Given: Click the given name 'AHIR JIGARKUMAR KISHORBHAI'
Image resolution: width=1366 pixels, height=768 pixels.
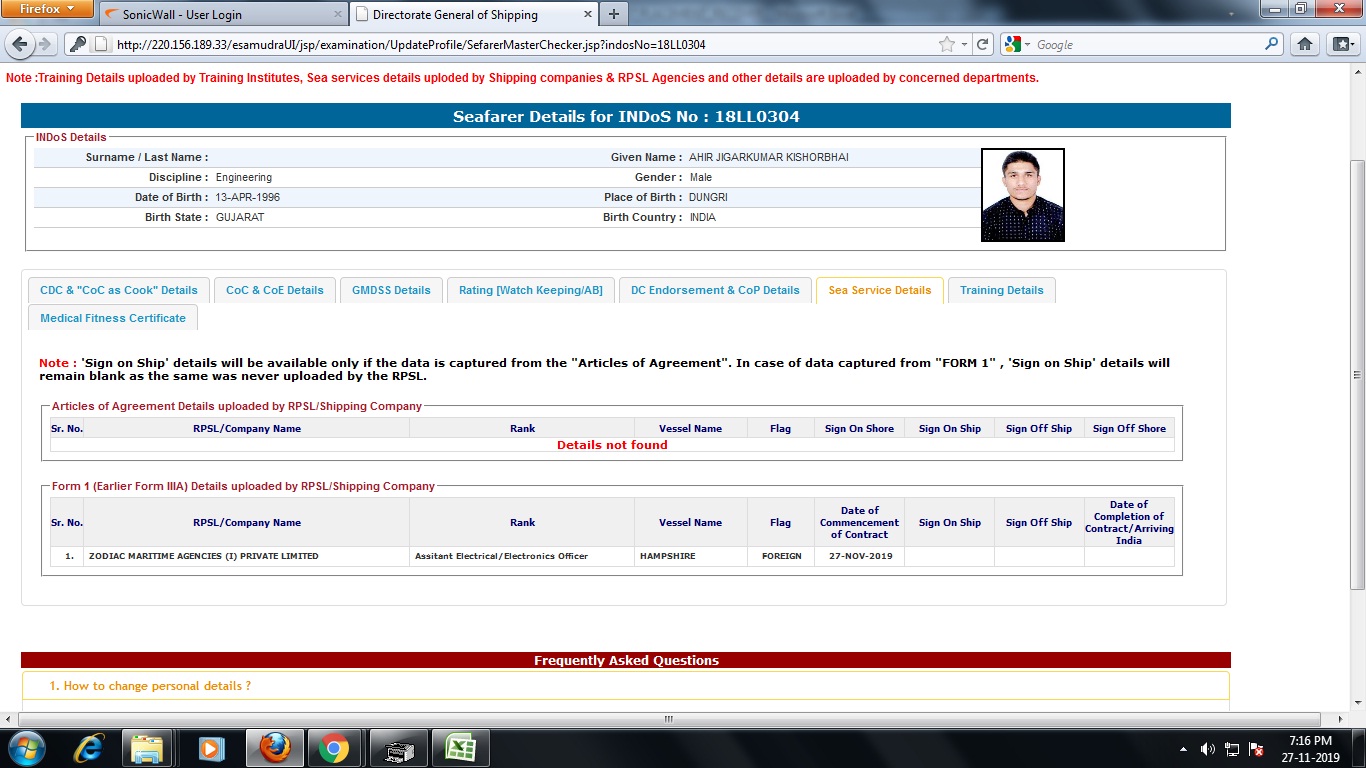Looking at the screenshot, I should (769, 157).
